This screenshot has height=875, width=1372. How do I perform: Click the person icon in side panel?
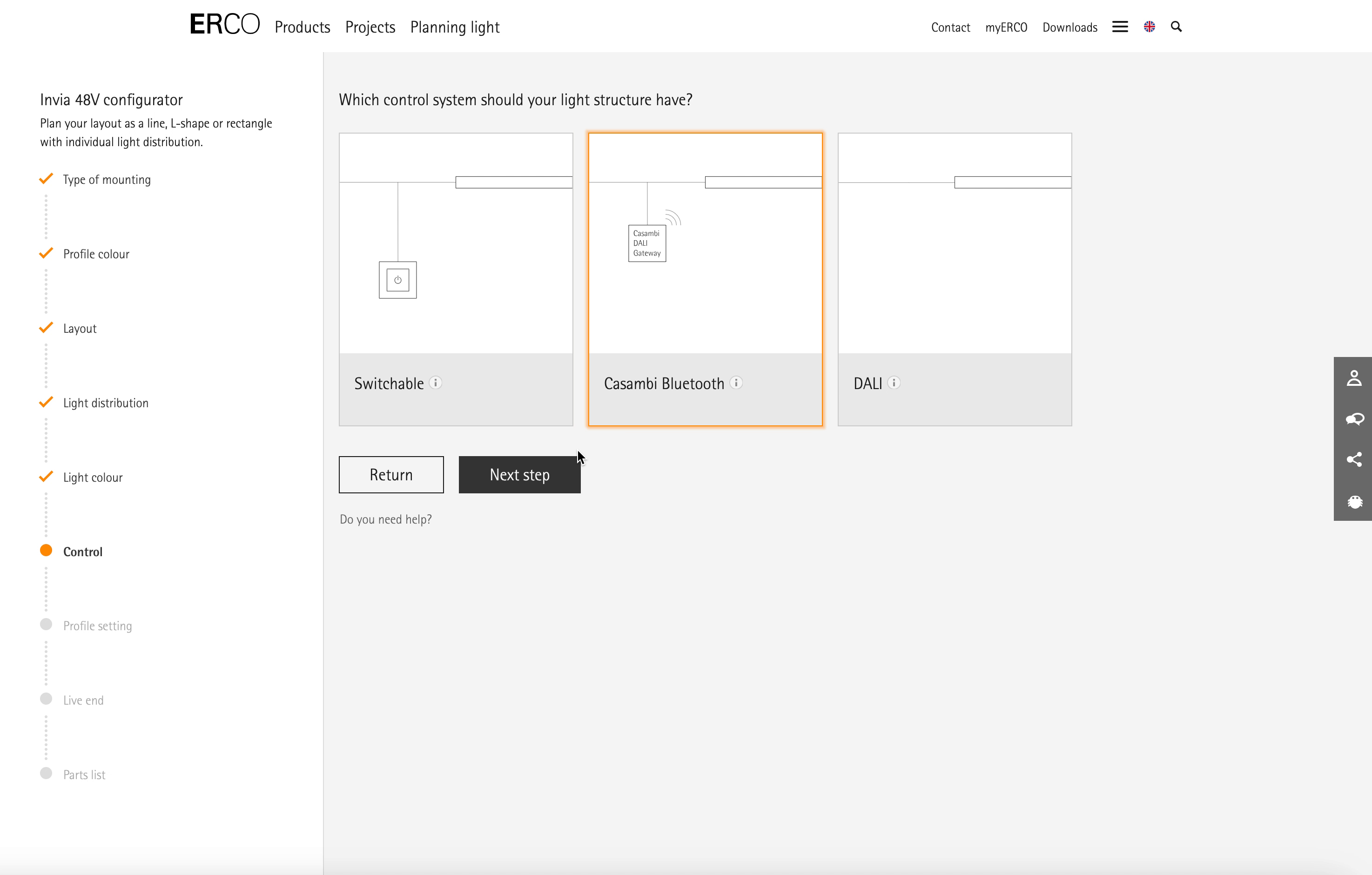coord(1354,378)
